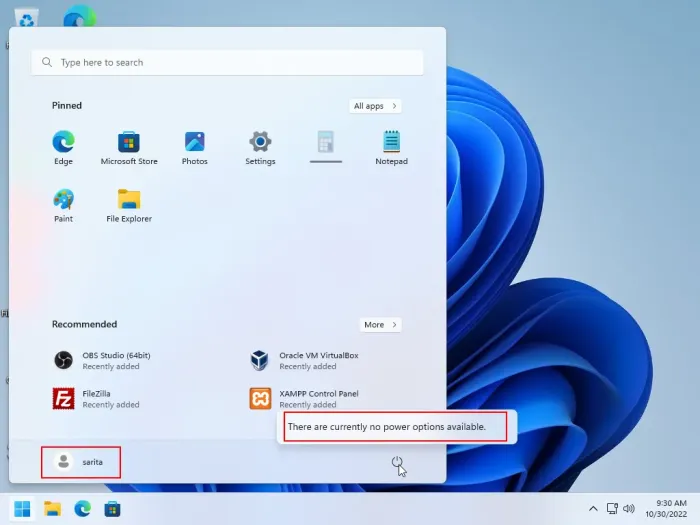
Task: Select the Edge desktop shortcut icon
Action: 79,17
